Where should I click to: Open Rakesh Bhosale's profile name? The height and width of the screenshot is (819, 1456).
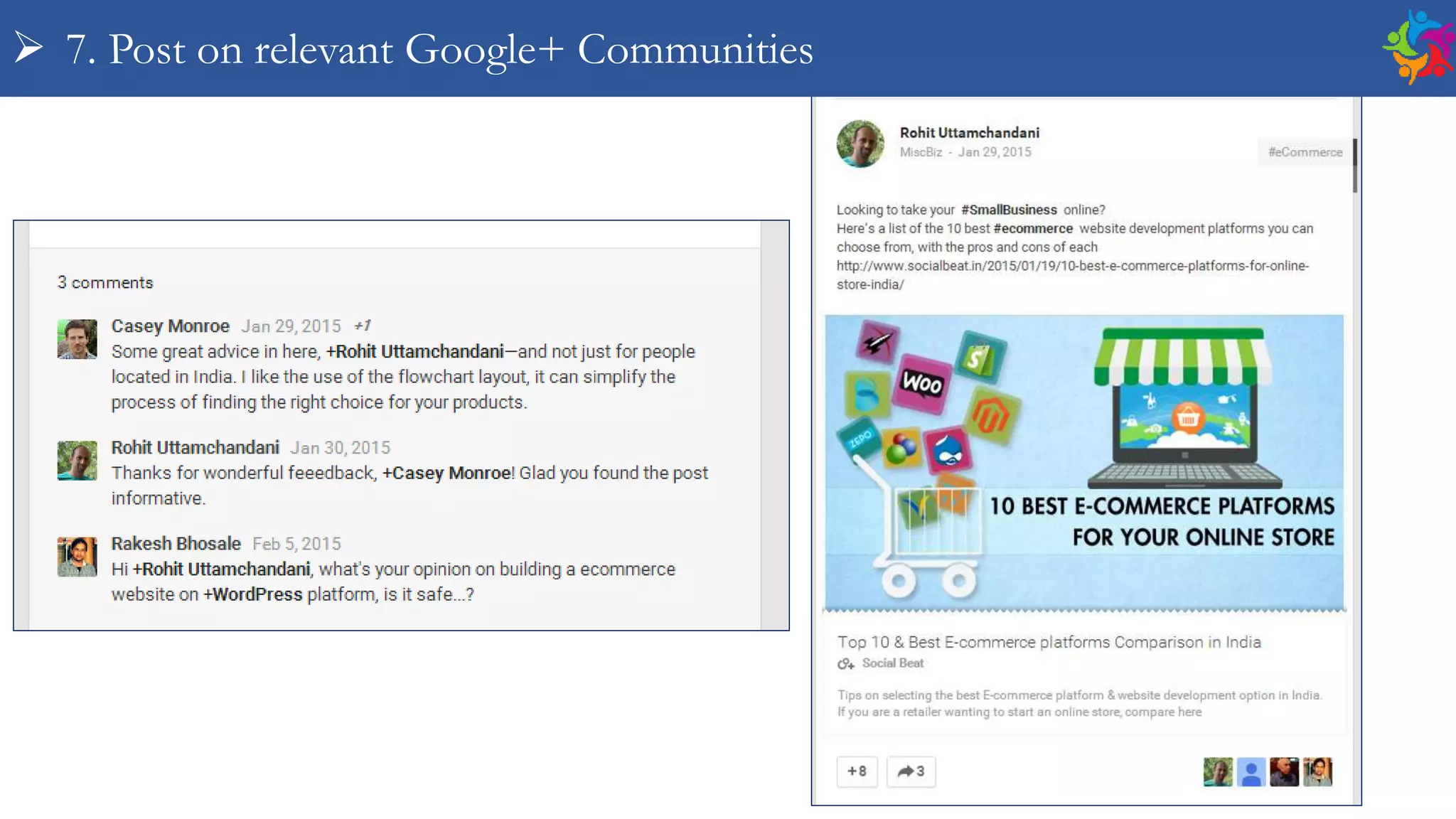[176, 544]
